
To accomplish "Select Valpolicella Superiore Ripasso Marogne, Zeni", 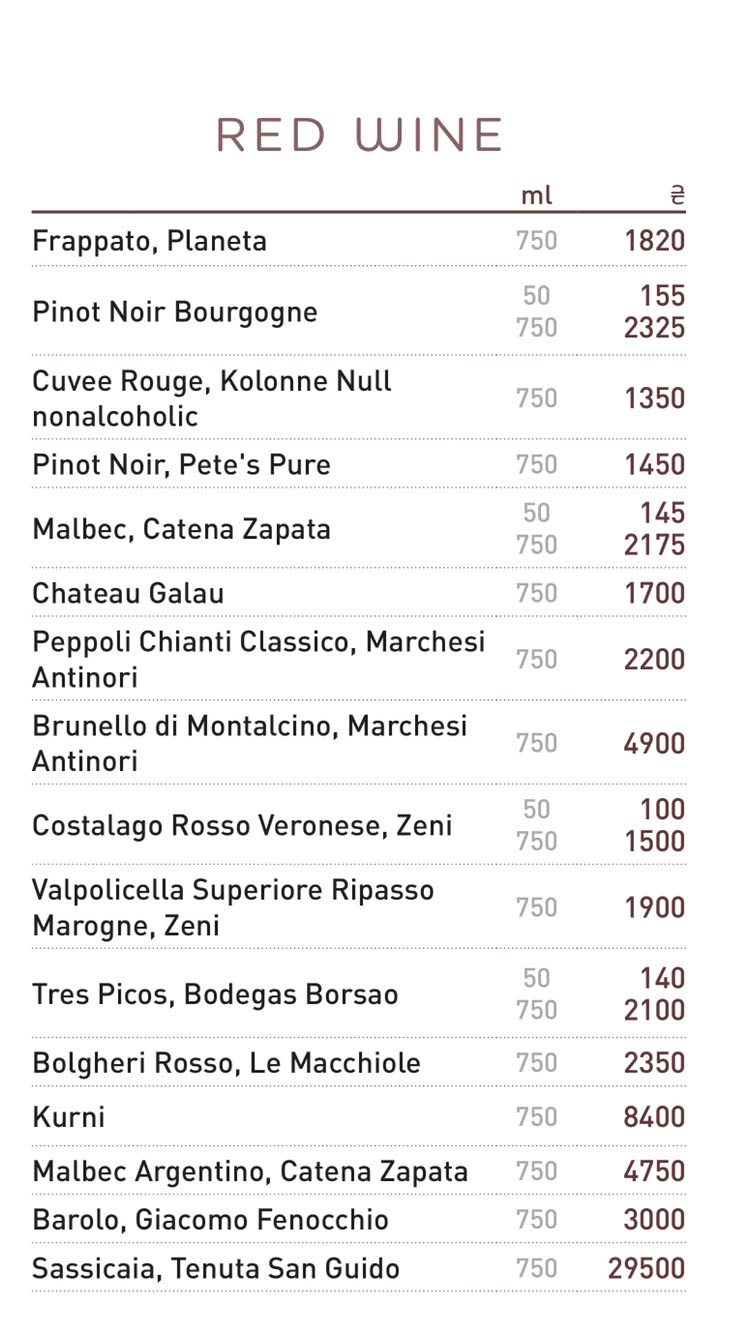I will pos(358,907).
